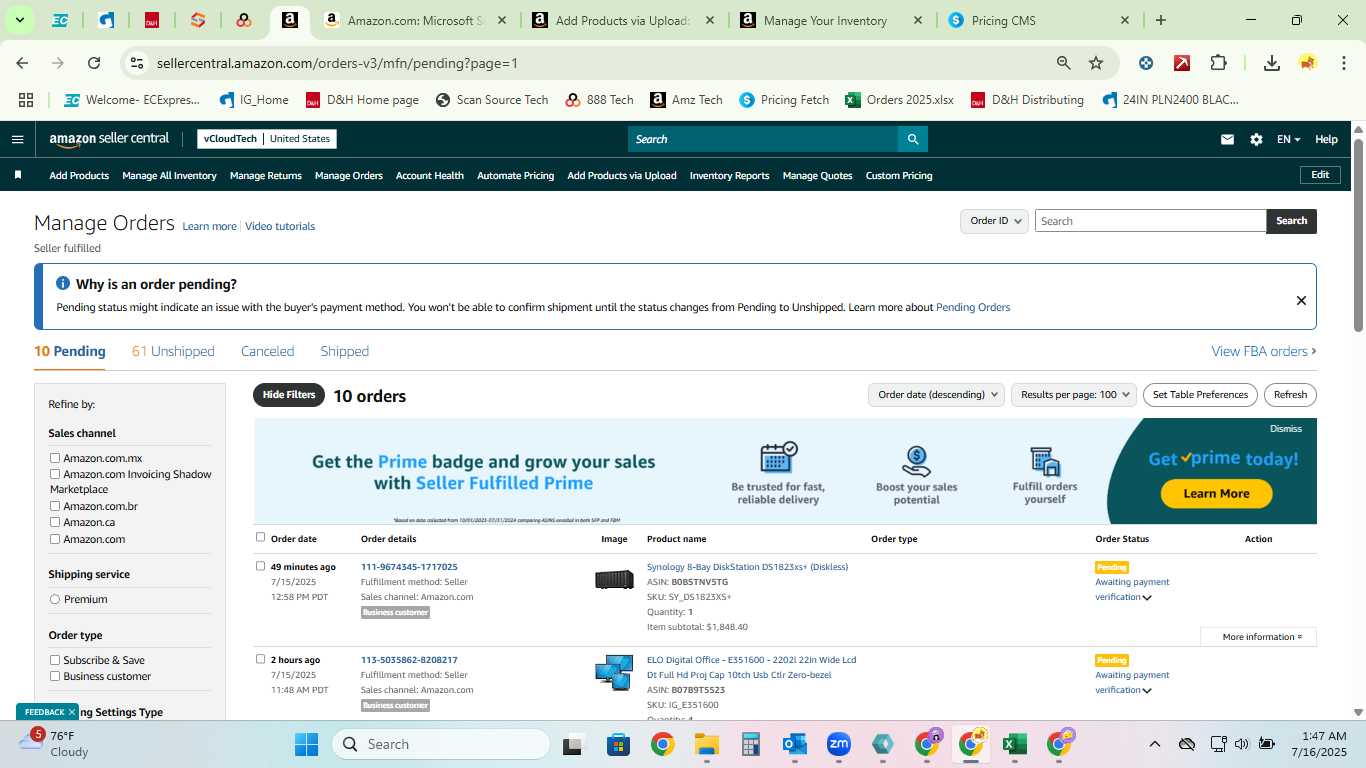Follow the View FBA orders link

pyautogui.click(x=1264, y=351)
